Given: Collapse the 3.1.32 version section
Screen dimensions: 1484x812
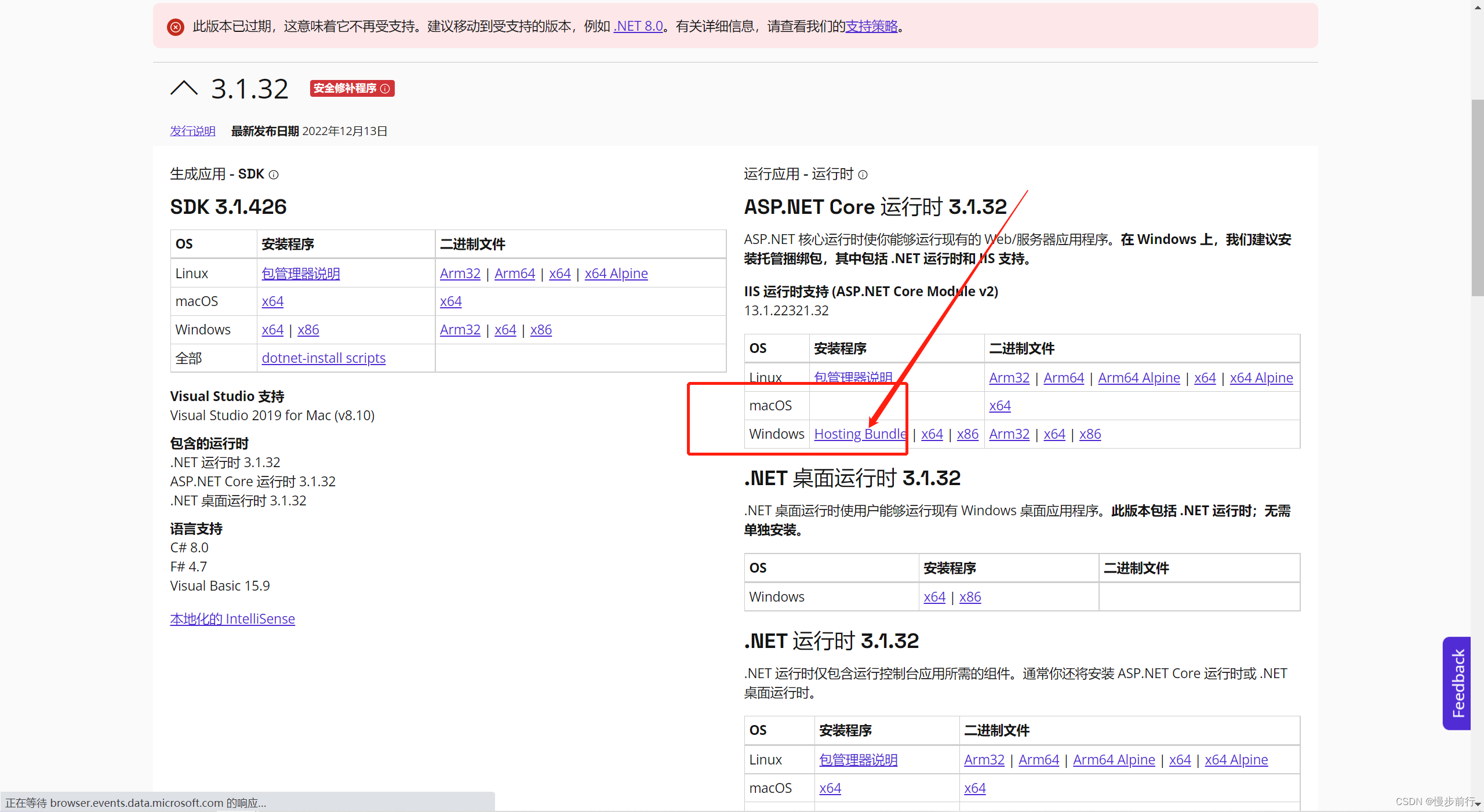Looking at the screenshot, I should click(184, 87).
